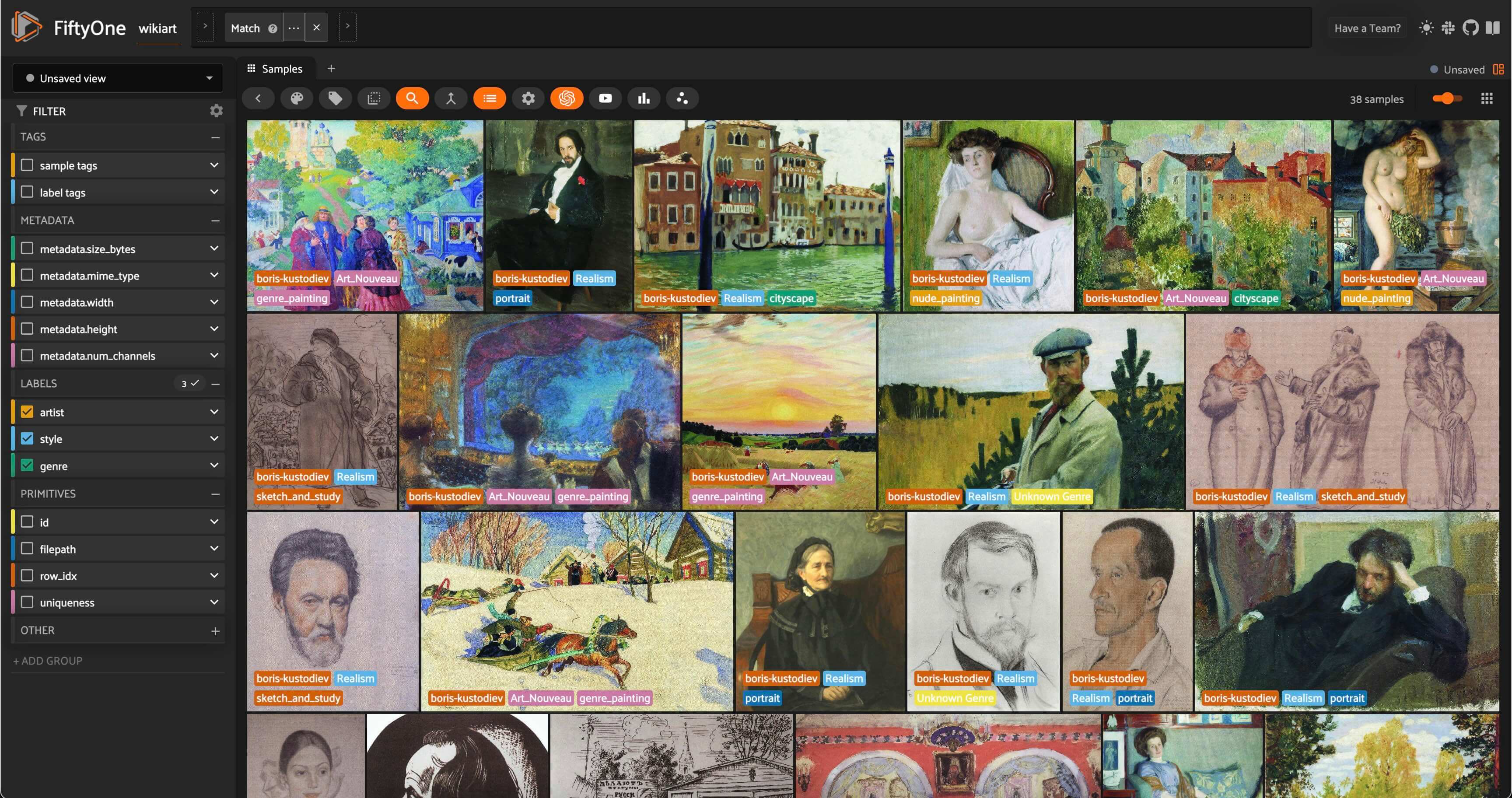Viewport: 1512px width, 798px height.
Task: Click + ADD GROUP in sidebar
Action: point(48,661)
